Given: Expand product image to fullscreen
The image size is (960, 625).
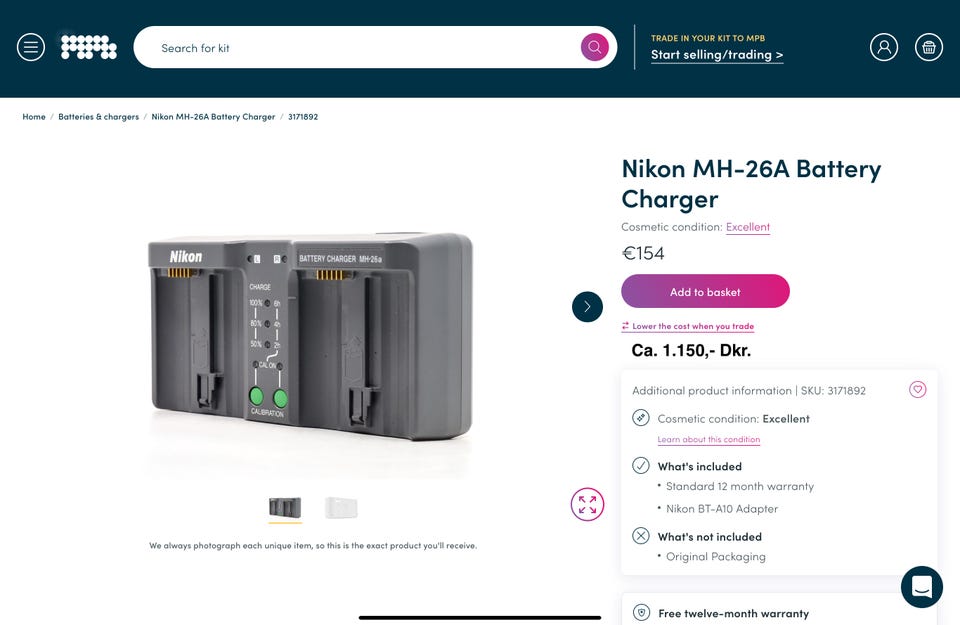Looking at the screenshot, I should (x=587, y=504).
